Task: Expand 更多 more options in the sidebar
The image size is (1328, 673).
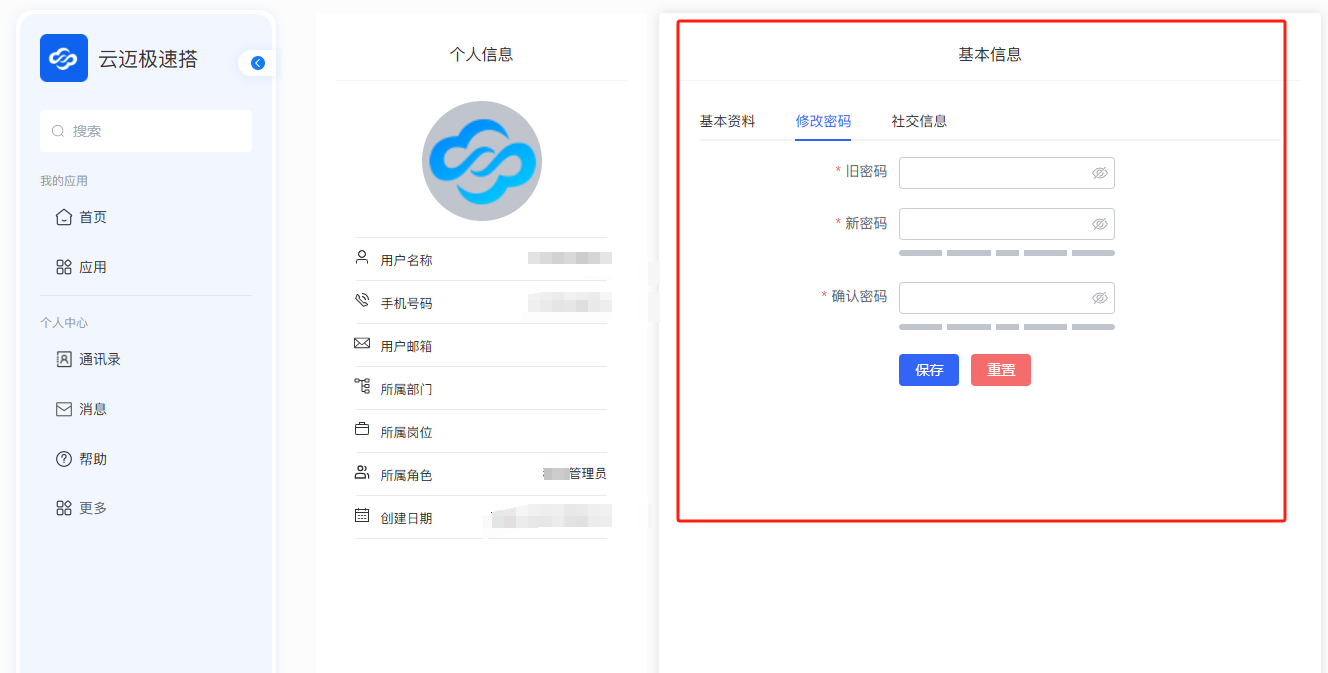Action: pyautogui.click(x=92, y=508)
